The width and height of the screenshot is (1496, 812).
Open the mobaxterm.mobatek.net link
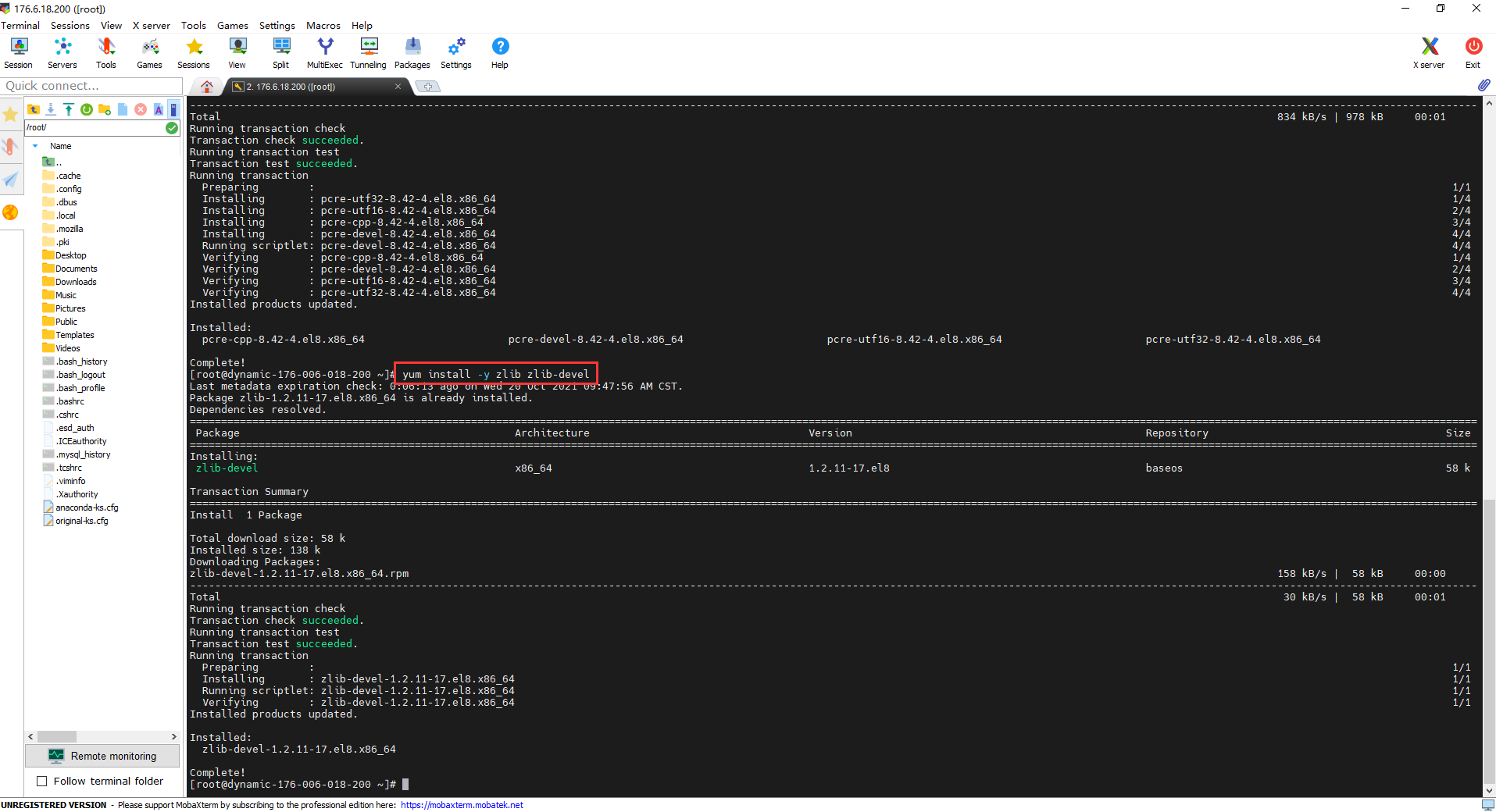point(462,805)
